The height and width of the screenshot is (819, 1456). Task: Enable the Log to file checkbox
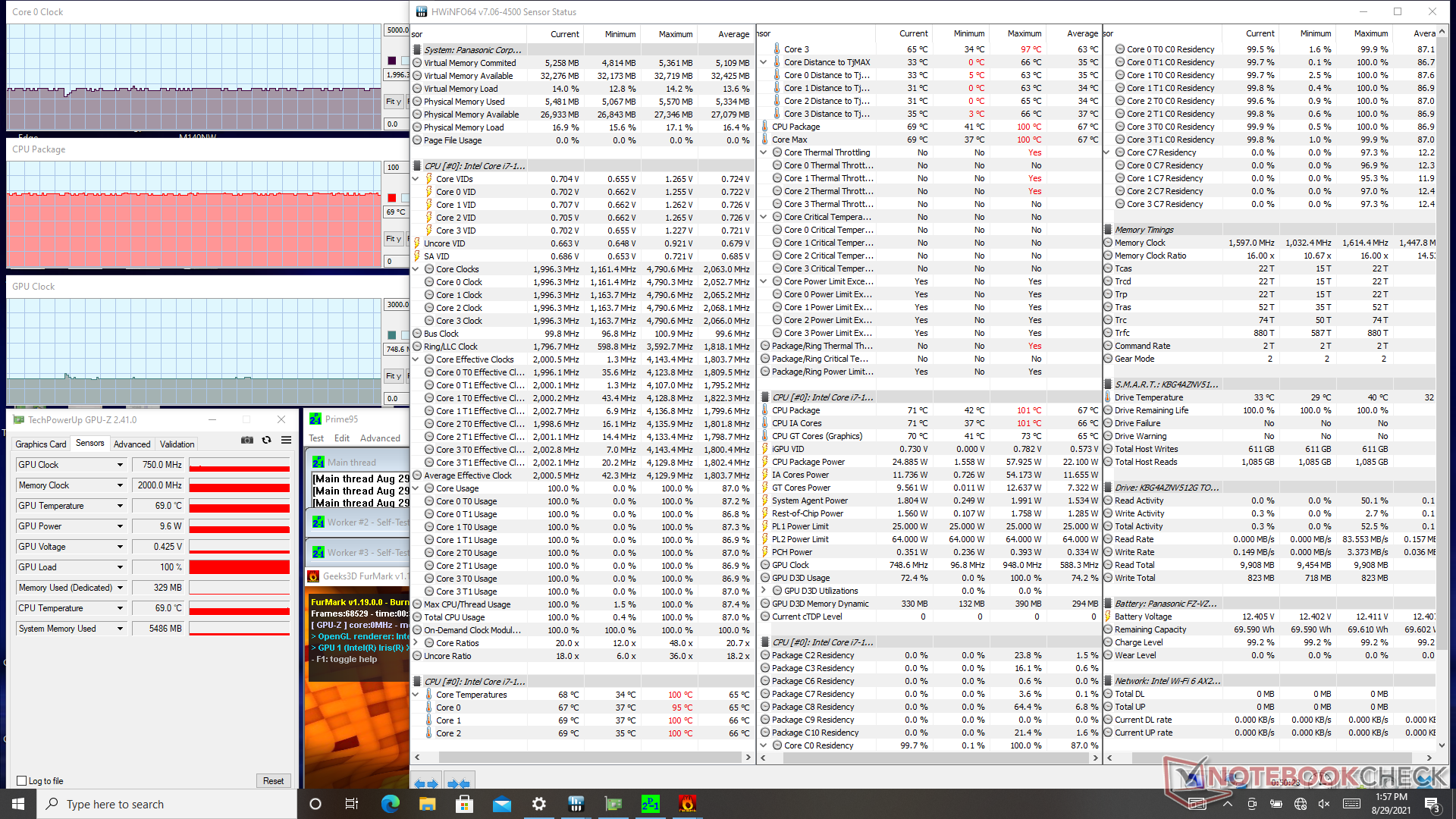pos(22,781)
